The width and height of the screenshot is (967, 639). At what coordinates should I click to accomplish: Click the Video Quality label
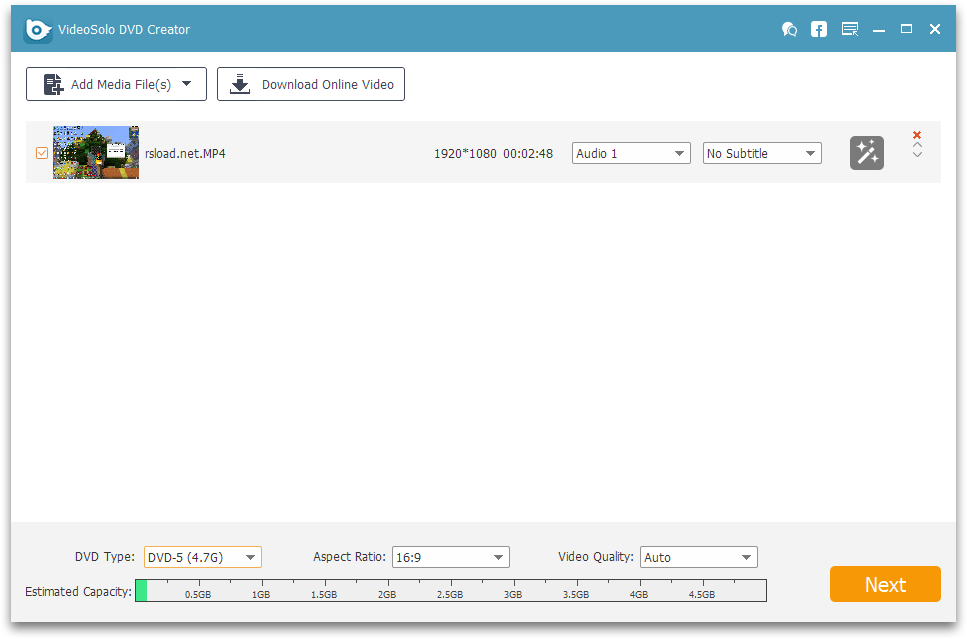pyautogui.click(x=596, y=556)
